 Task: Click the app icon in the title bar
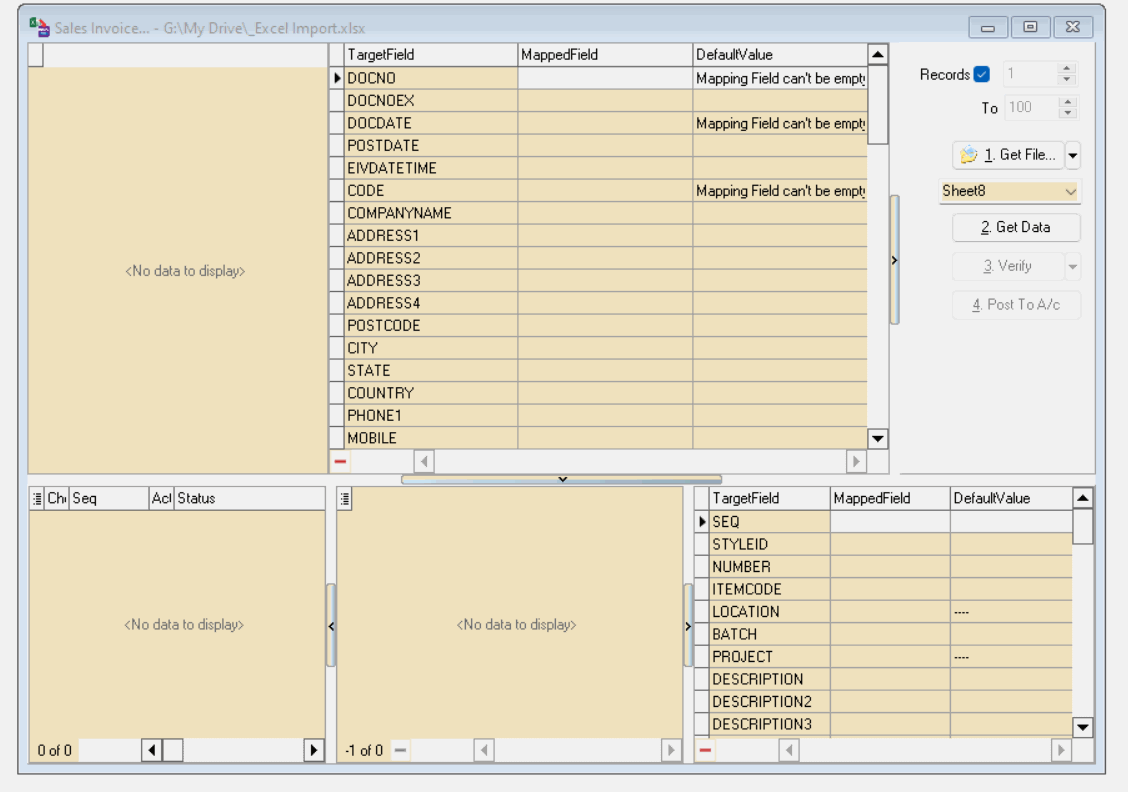[x=39, y=27]
